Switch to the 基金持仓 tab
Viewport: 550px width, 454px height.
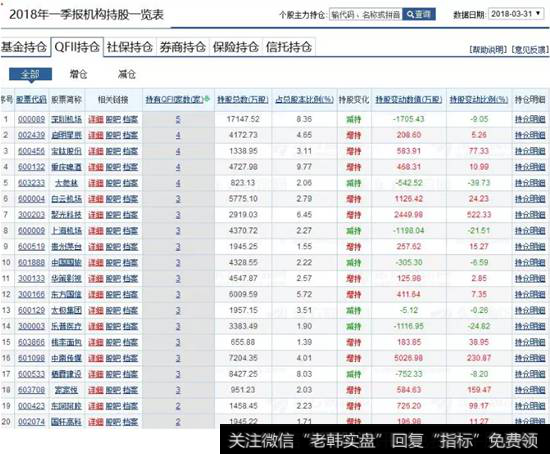24,47
